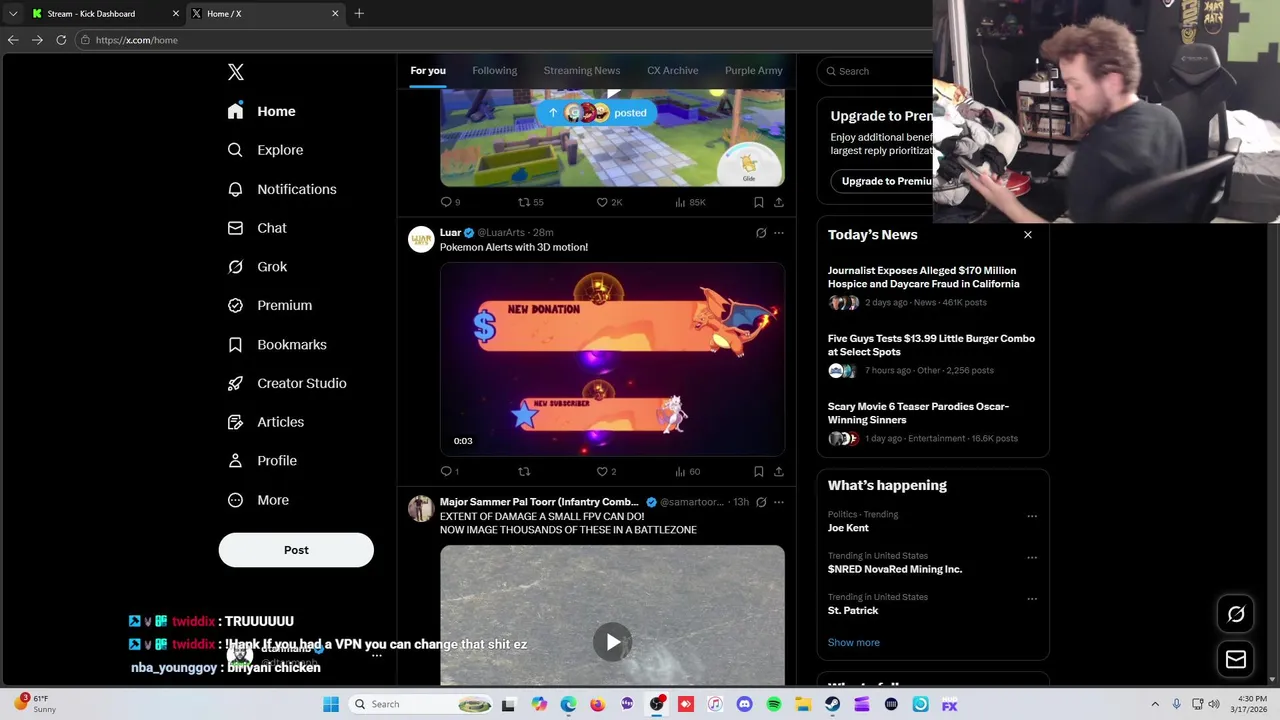Open Five Guys burger combo story
The width and height of the screenshot is (1280, 720).
pyautogui.click(x=933, y=354)
